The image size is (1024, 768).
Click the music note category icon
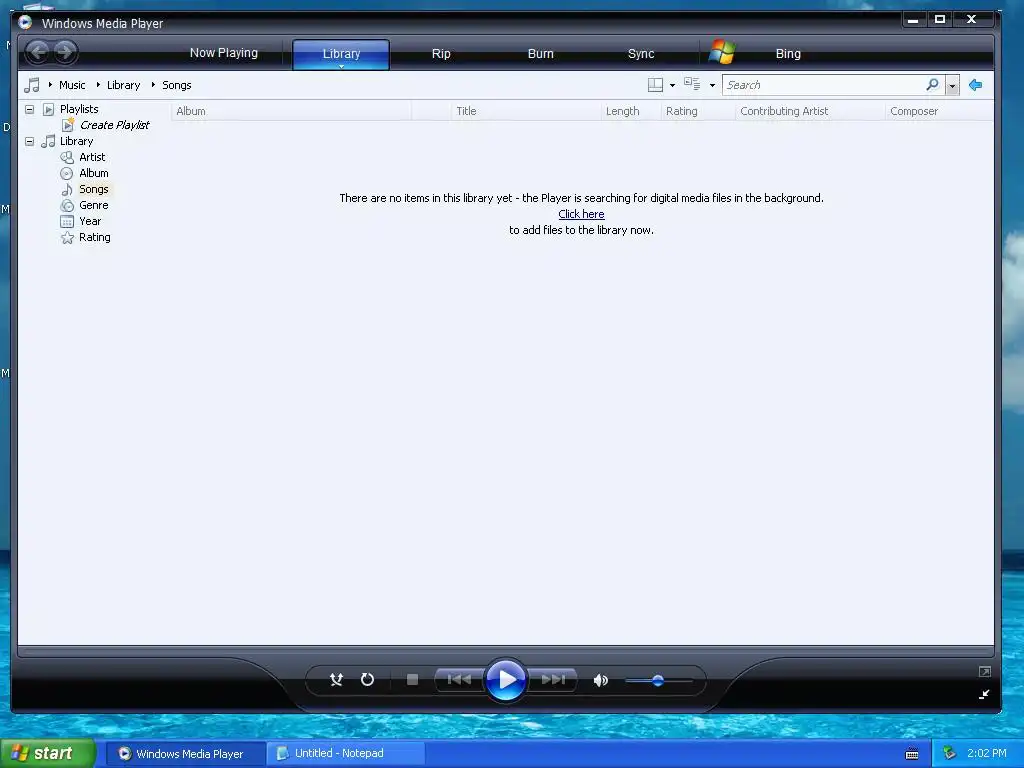pos(31,85)
